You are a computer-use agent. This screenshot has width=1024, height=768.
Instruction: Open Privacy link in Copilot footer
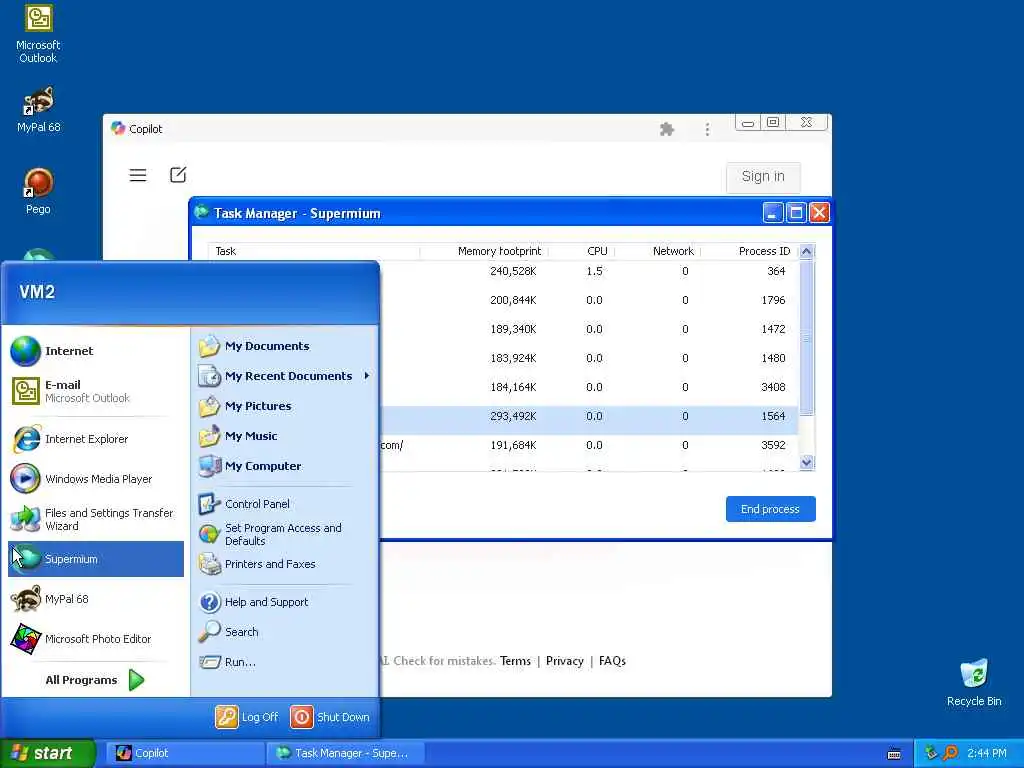(565, 661)
